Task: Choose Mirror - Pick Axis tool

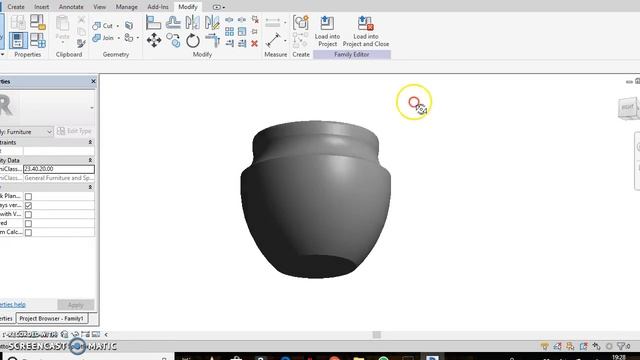Action: click(192, 22)
